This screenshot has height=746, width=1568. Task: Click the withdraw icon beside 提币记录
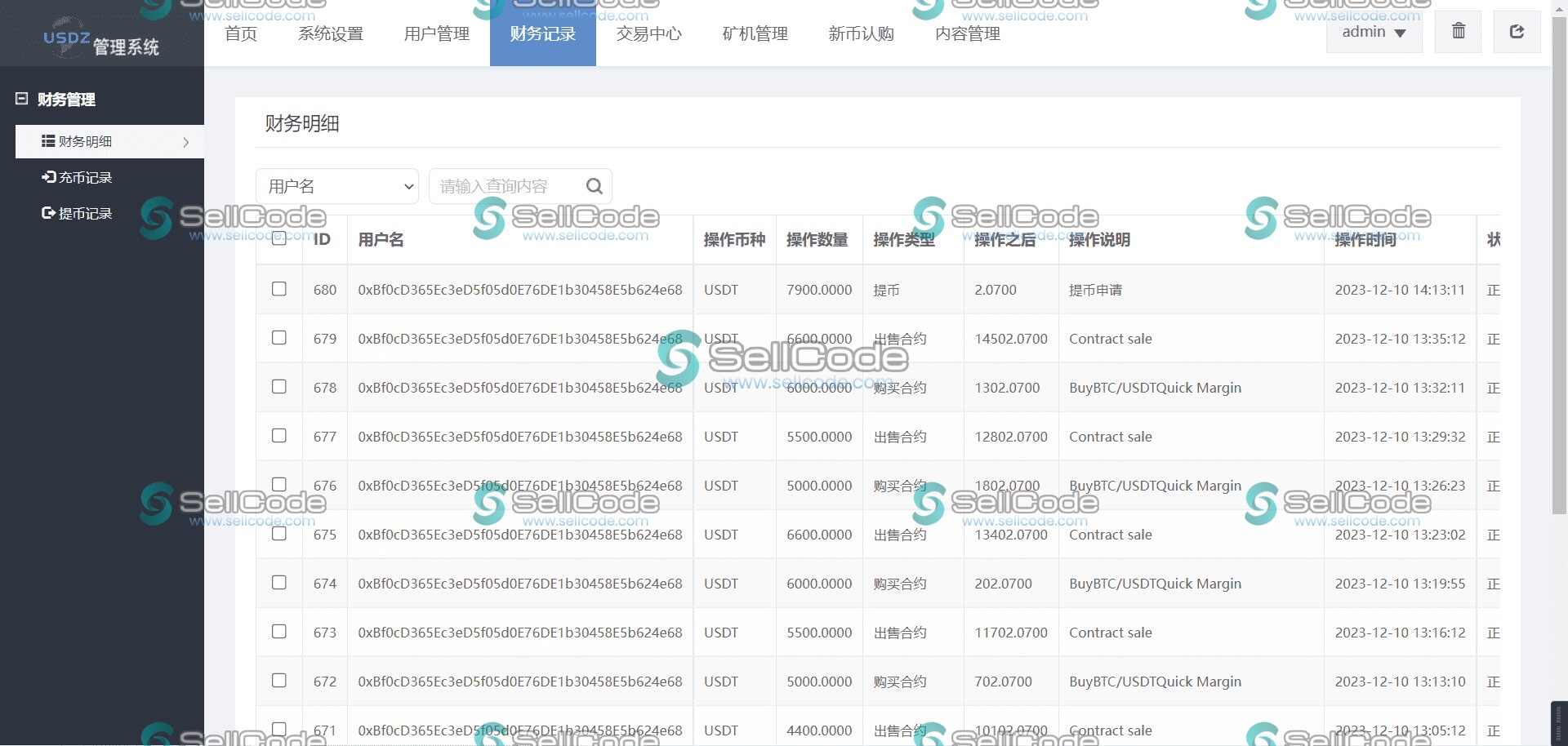[48, 213]
